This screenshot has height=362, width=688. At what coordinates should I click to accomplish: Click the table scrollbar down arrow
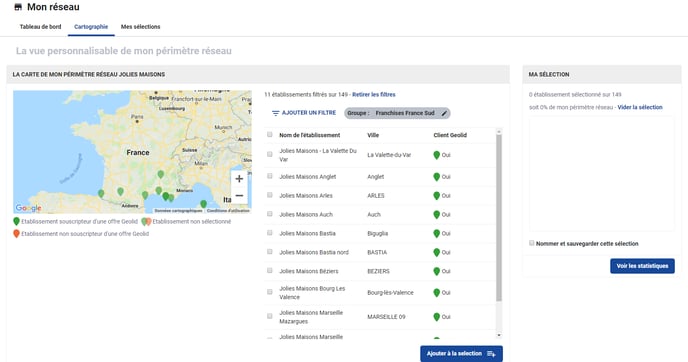coord(499,335)
